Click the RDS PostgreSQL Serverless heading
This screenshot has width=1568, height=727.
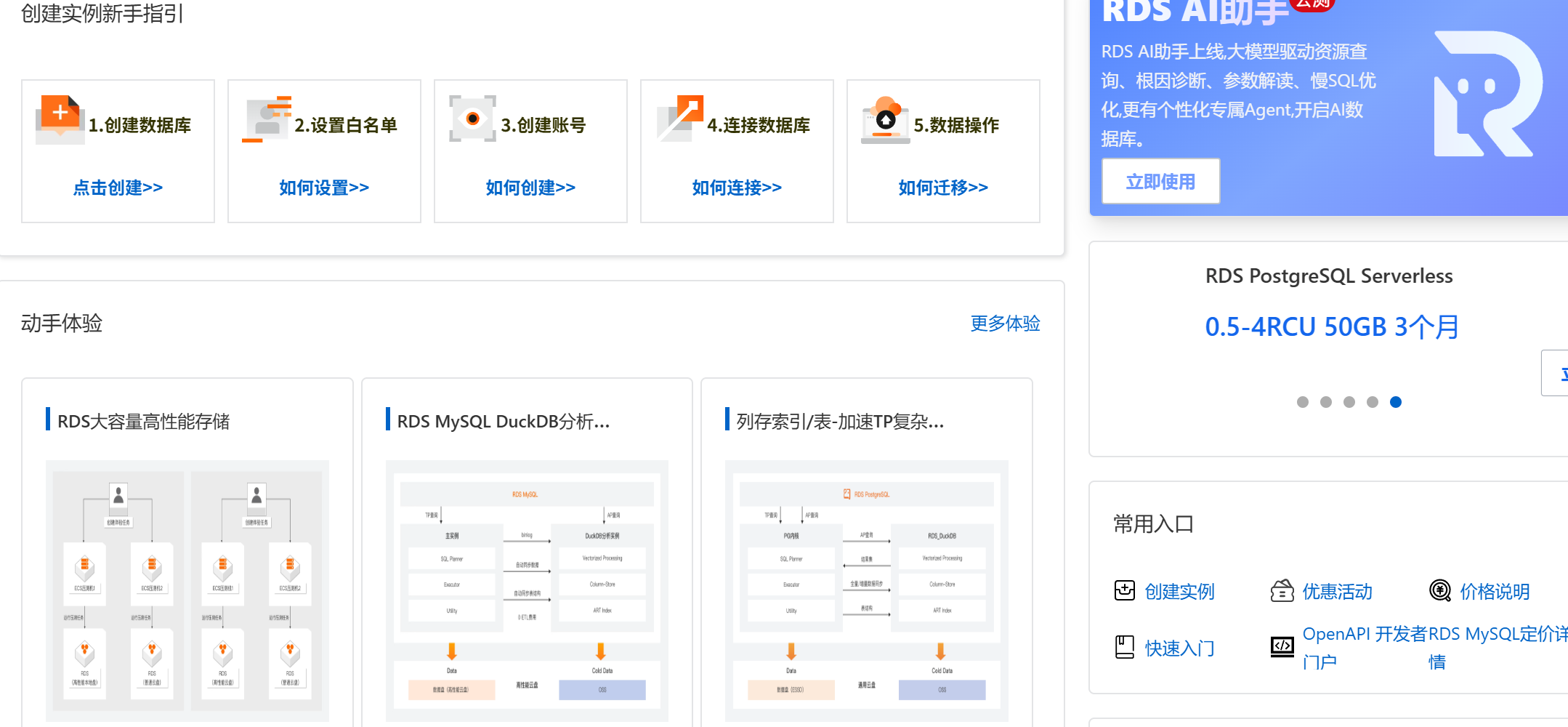point(1329,276)
